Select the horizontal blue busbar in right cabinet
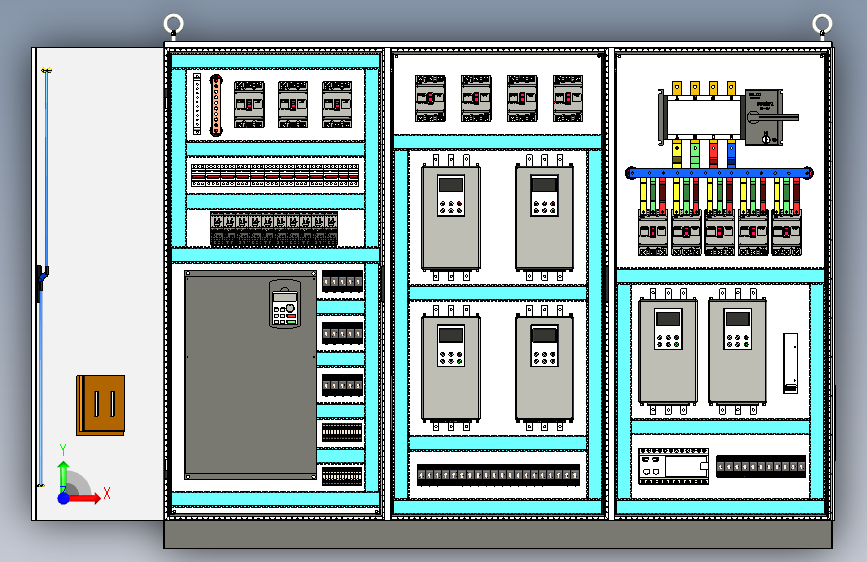Screen dimensions: 867x562 pyautogui.click(x=719, y=173)
